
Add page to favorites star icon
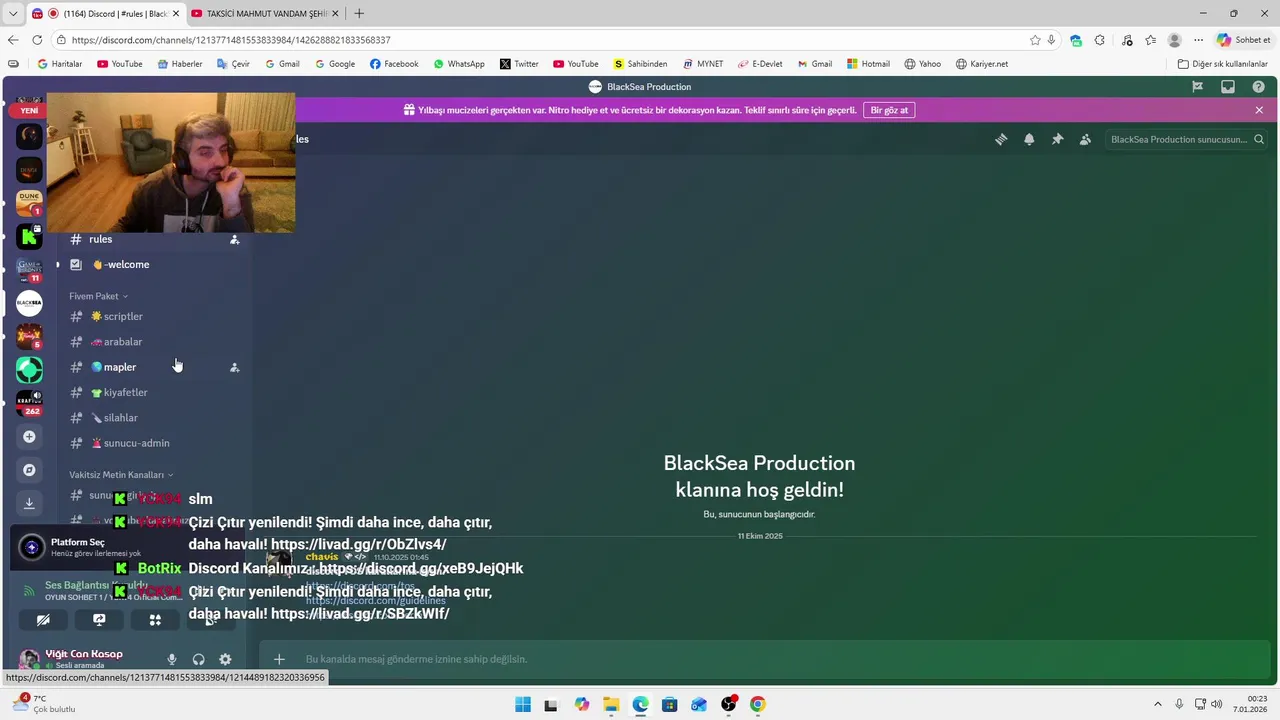click(x=1035, y=40)
